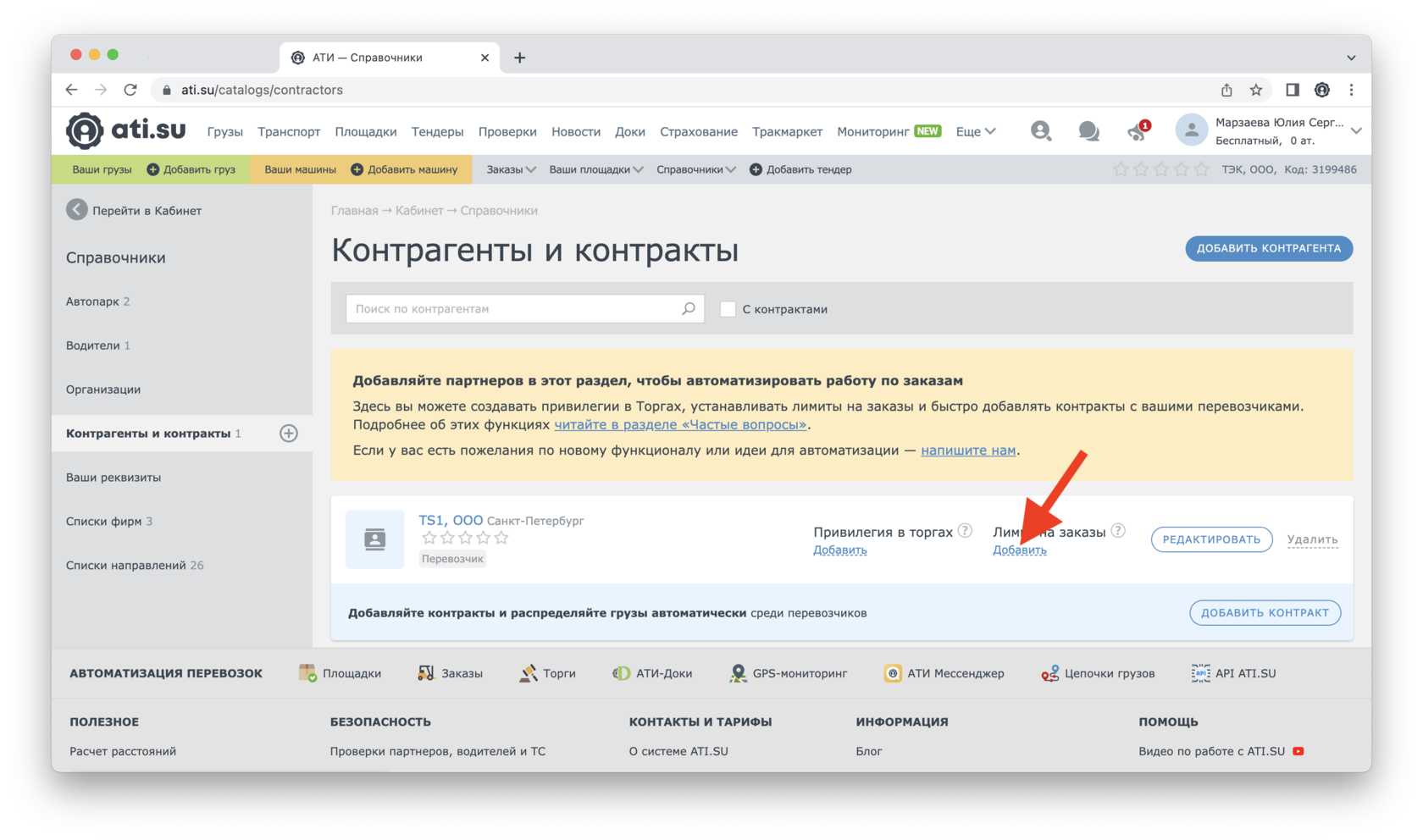1423x840 pixels.
Task: Open Мониторинг NEW menu item
Action: pyautogui.click(x=889, y=131)
